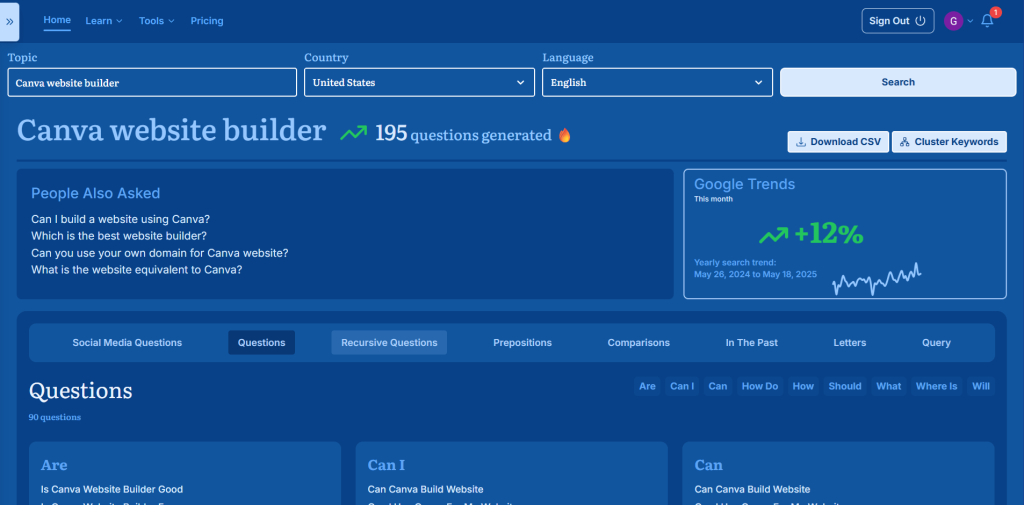Click 'Can you use your own domain' question
This screenshot has height=505, width=1024.
pos(160,253)
